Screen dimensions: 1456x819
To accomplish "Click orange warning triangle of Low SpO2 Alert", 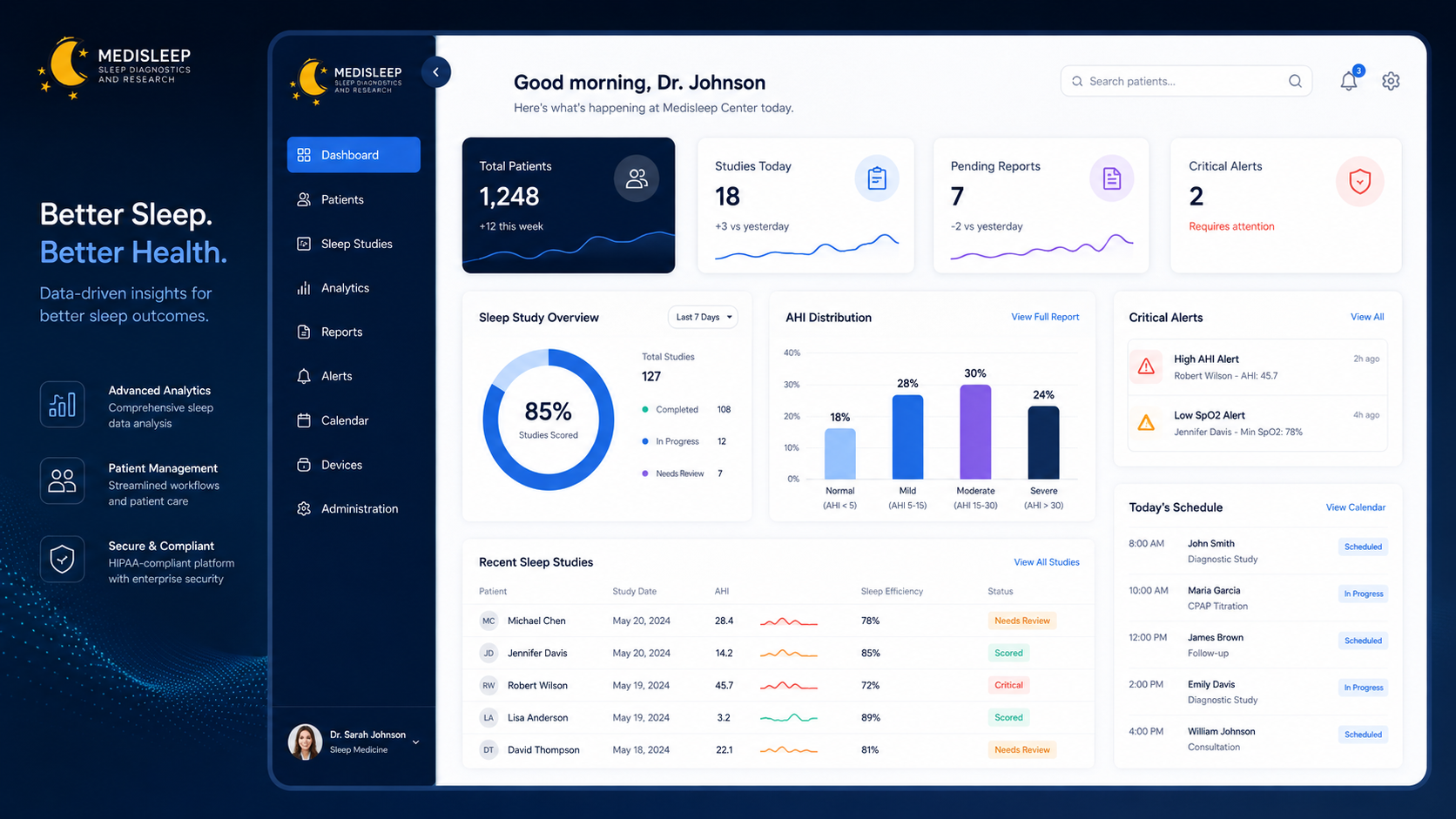I will [x=1146, y=423].
